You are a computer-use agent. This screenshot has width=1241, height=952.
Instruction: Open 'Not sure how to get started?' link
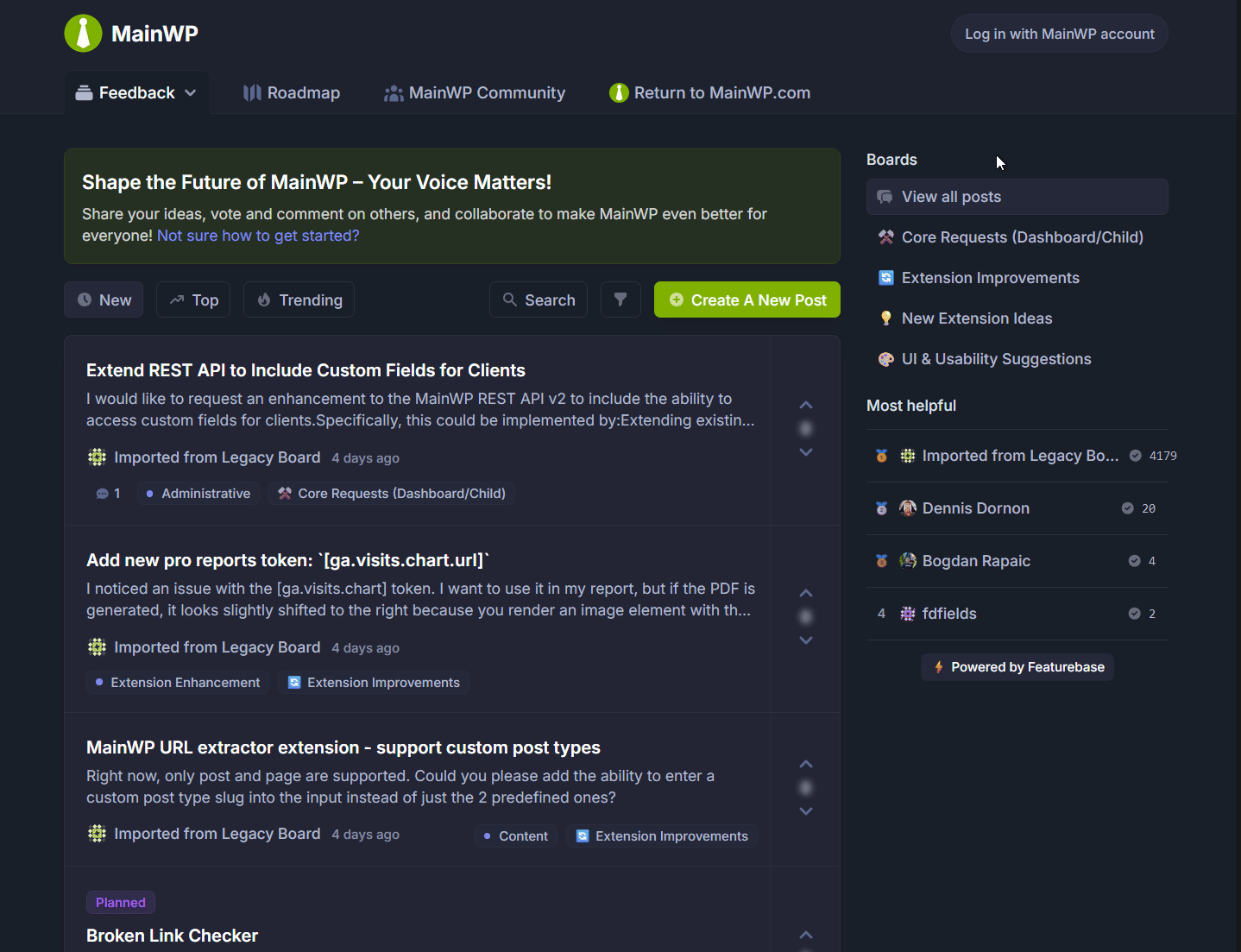258,236
